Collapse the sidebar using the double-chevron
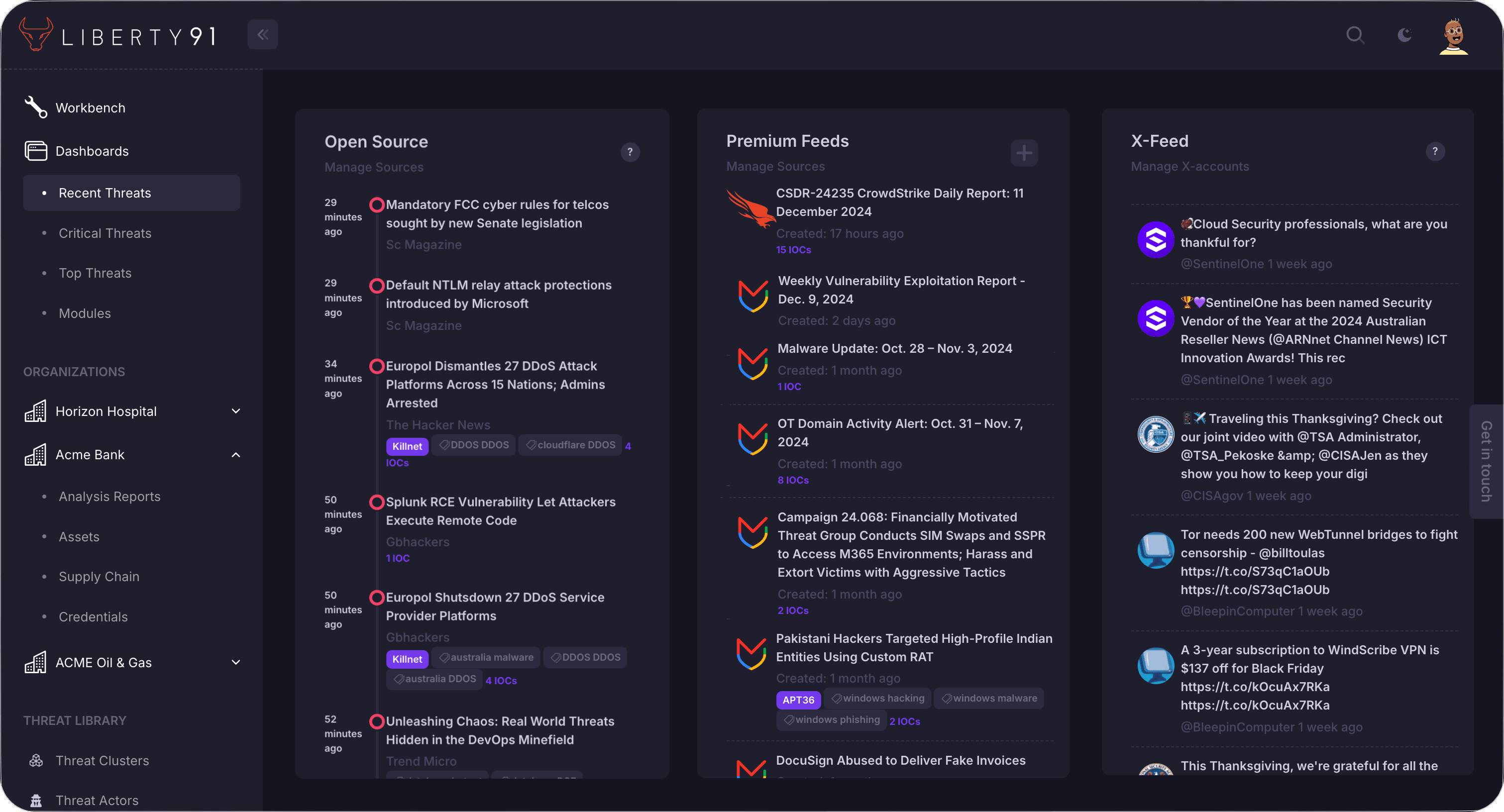 (x=262, y=34)
